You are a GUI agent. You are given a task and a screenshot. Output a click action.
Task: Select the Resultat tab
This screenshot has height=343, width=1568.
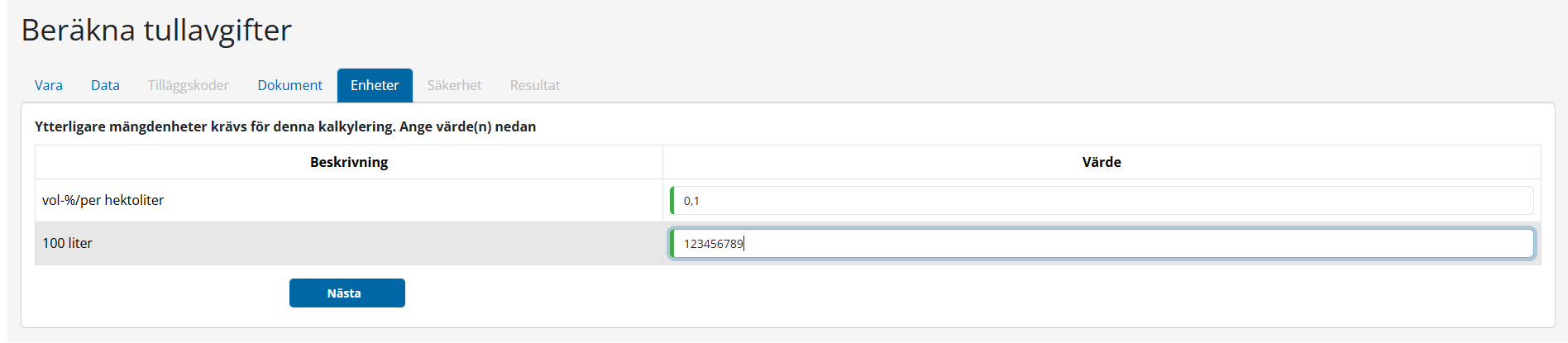(x=534, y=85)
